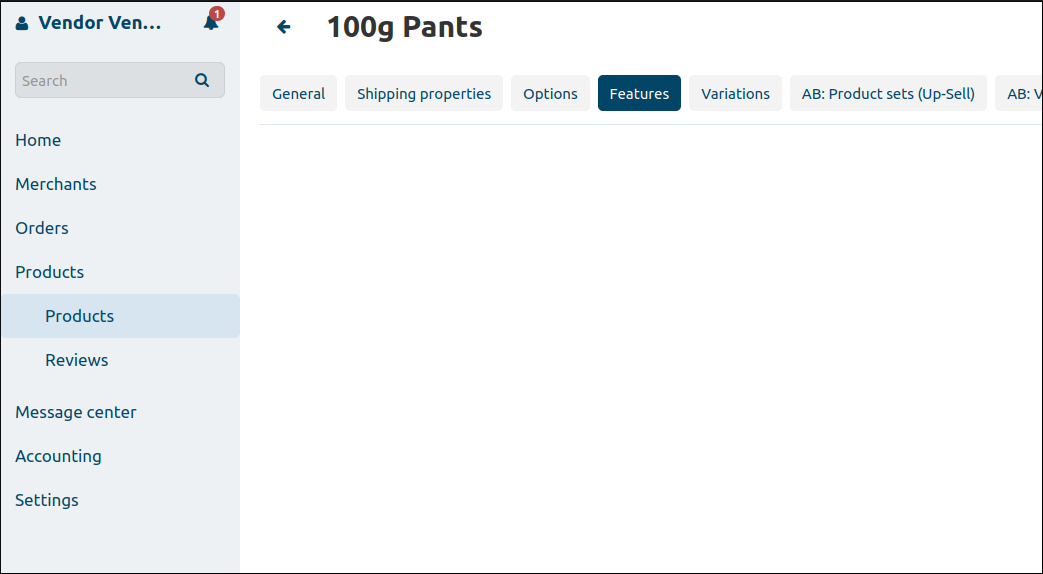Open AB: Product sets (Up-Sell) tab
This screenshot has width=1043, height=574.
click(x=888, y=94)
